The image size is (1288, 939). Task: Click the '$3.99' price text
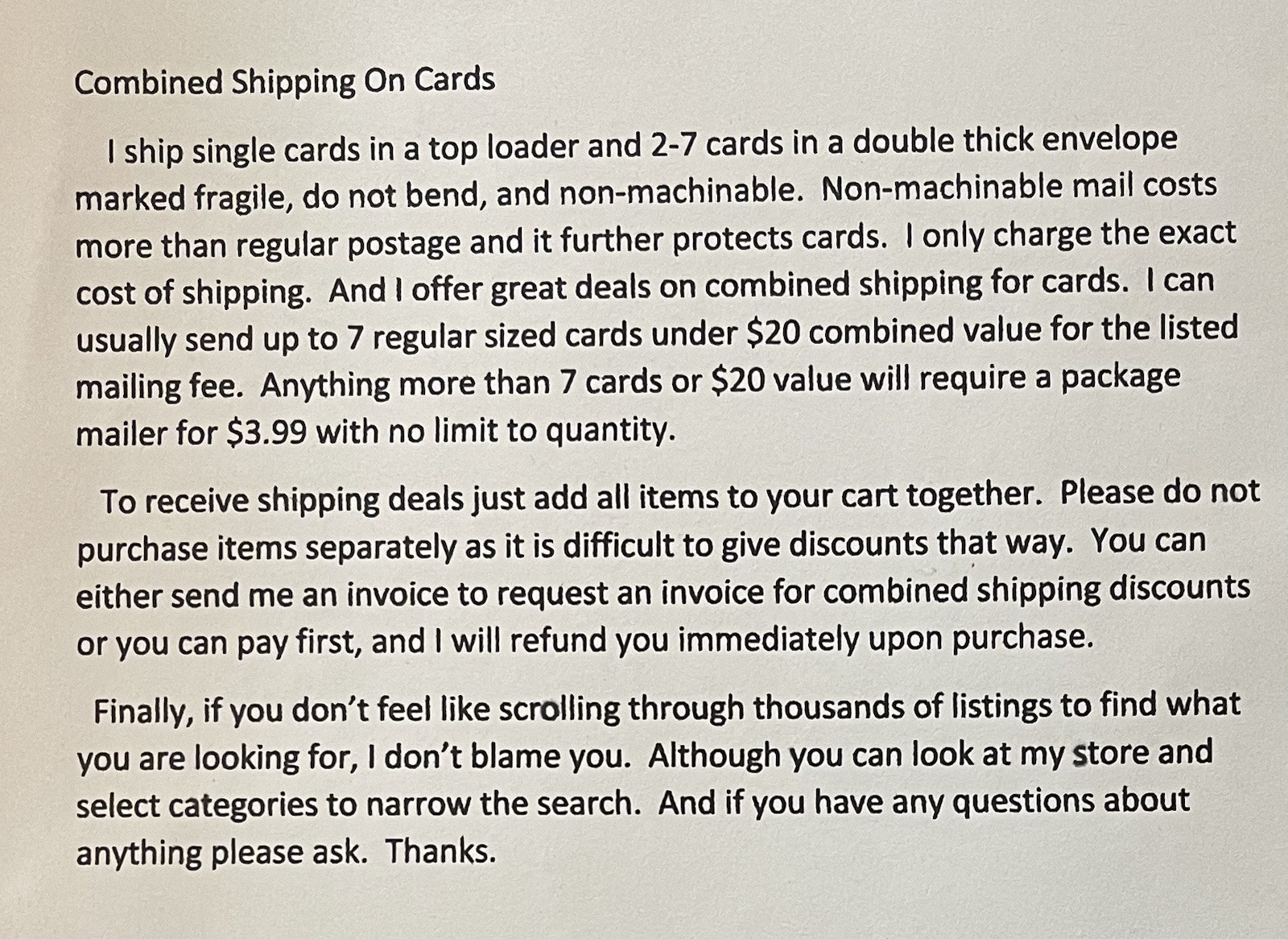click(x=267, y=433)
